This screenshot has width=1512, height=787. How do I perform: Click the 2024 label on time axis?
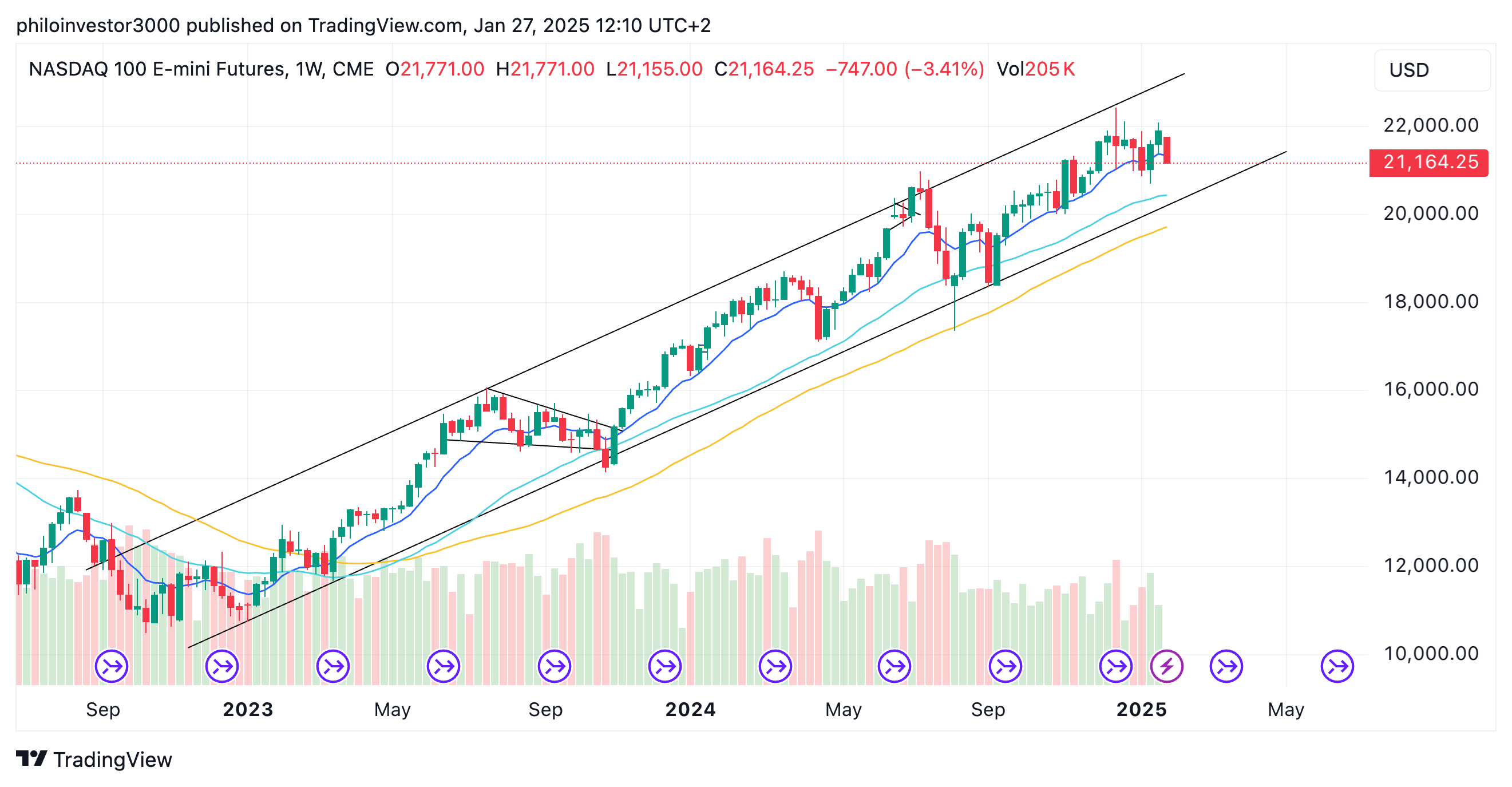(x=690, y=709)
